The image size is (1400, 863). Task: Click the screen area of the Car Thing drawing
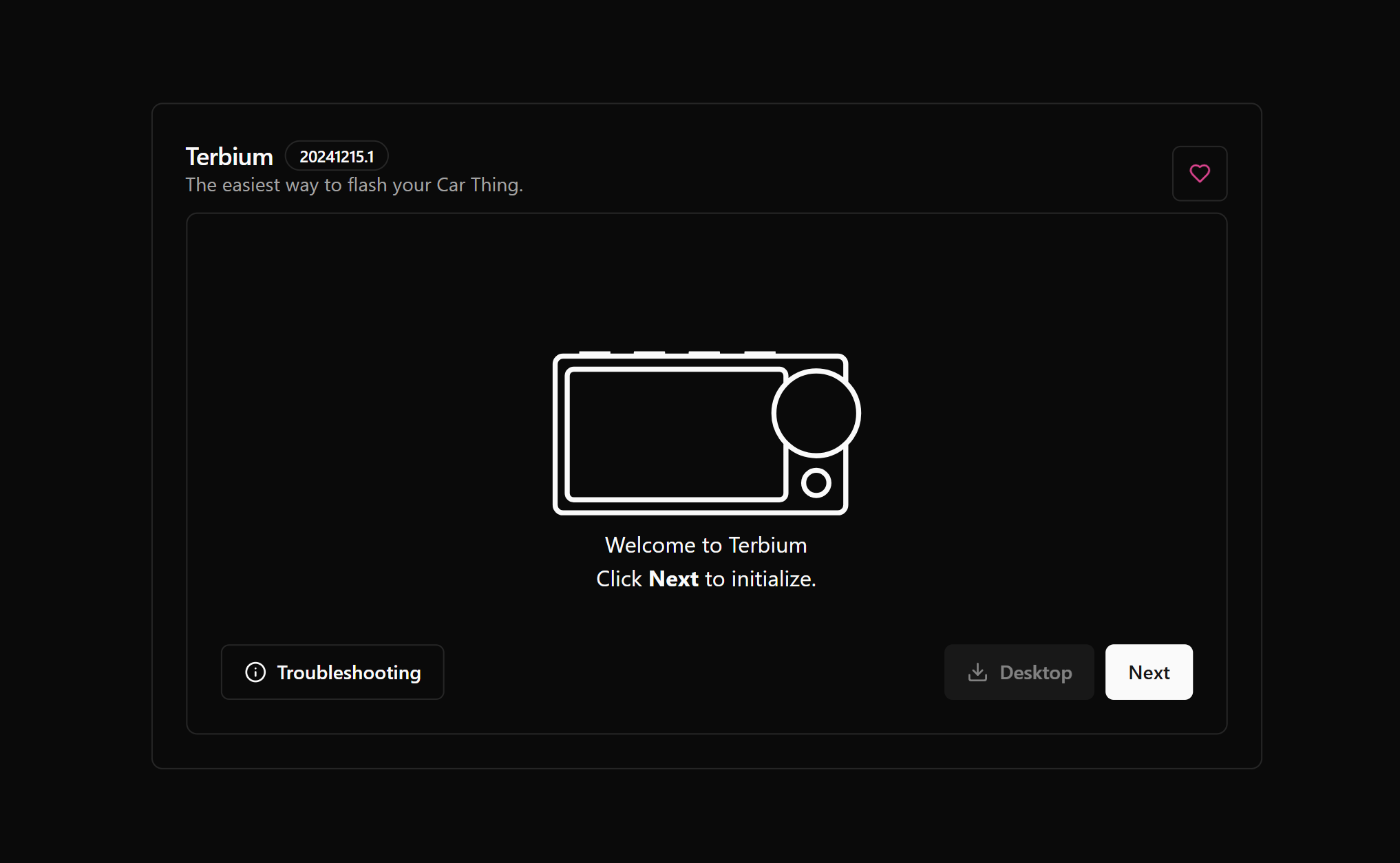click(x=675, y=434)
